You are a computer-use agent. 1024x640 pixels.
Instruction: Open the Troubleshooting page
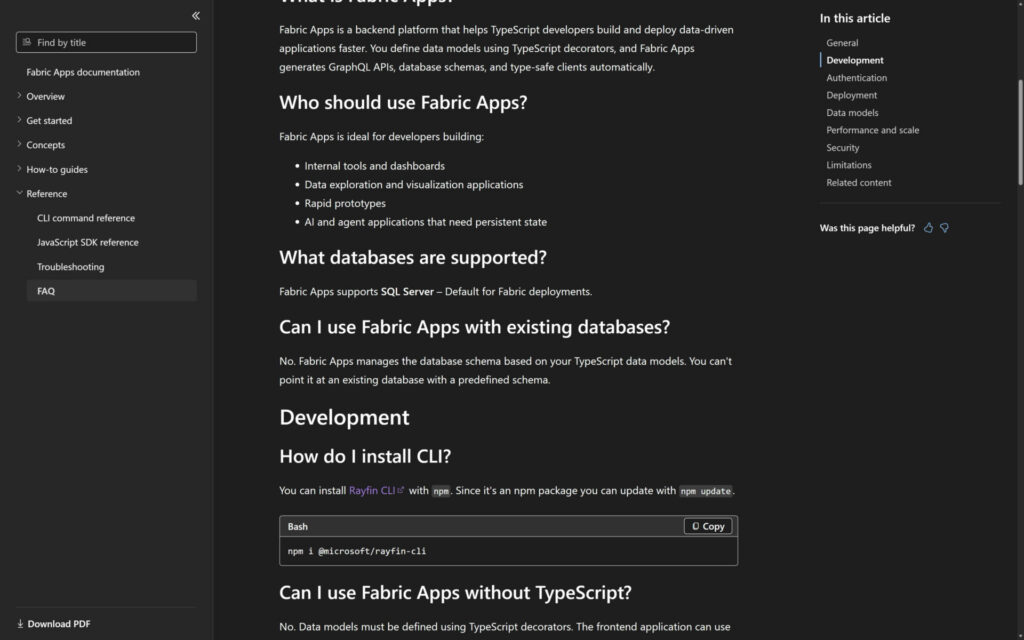[x=71, y=266]
